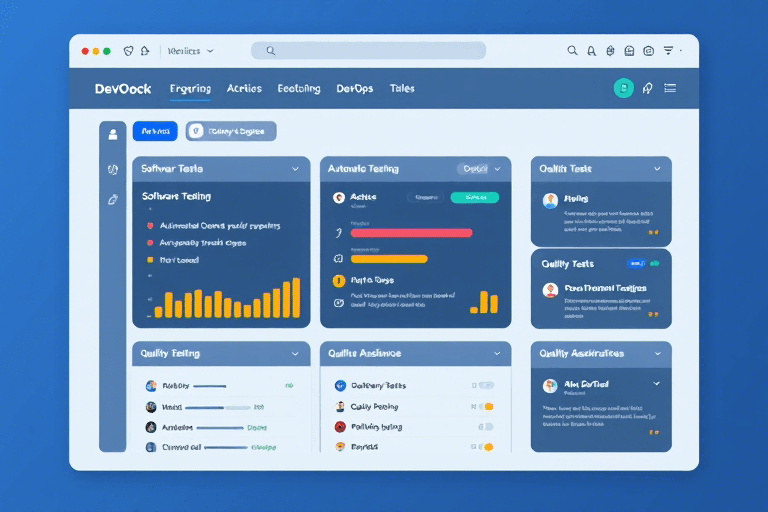Click the user profile icon in left sidebar
Screen dimensions: 768x512
pos(113,132)
